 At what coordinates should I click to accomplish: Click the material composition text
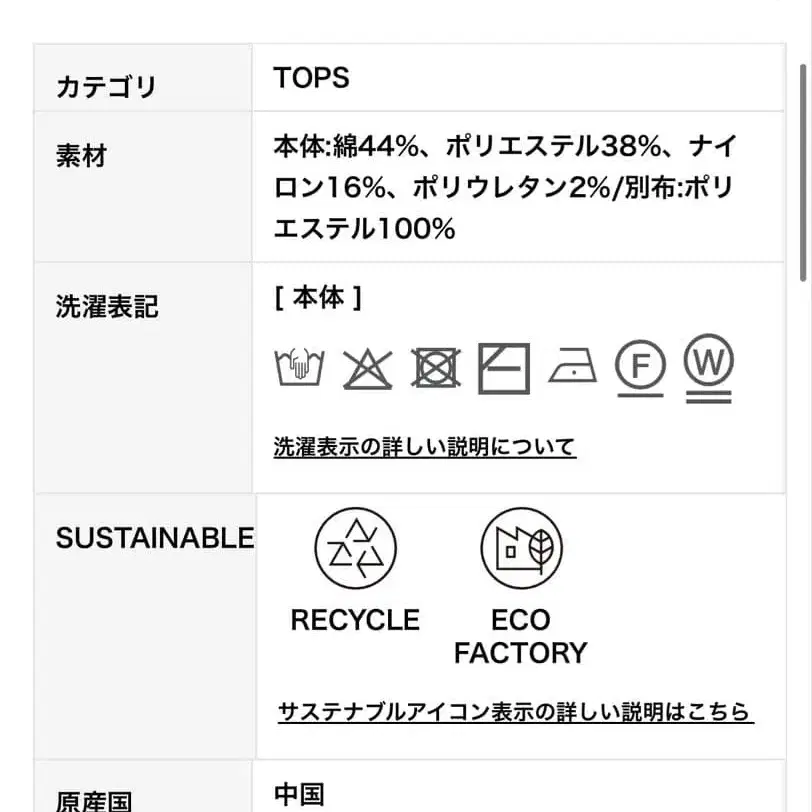505,188
